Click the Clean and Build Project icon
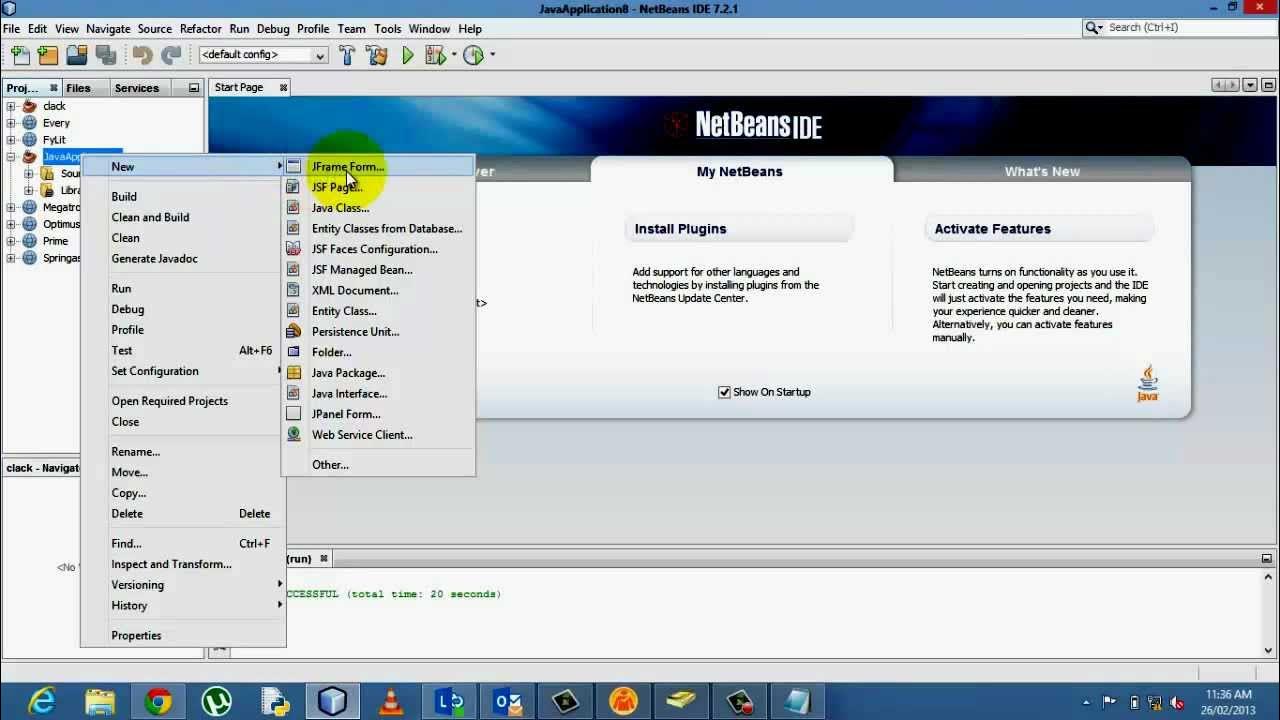Screen dimensions: 1280x720 [x=377, y=55]
